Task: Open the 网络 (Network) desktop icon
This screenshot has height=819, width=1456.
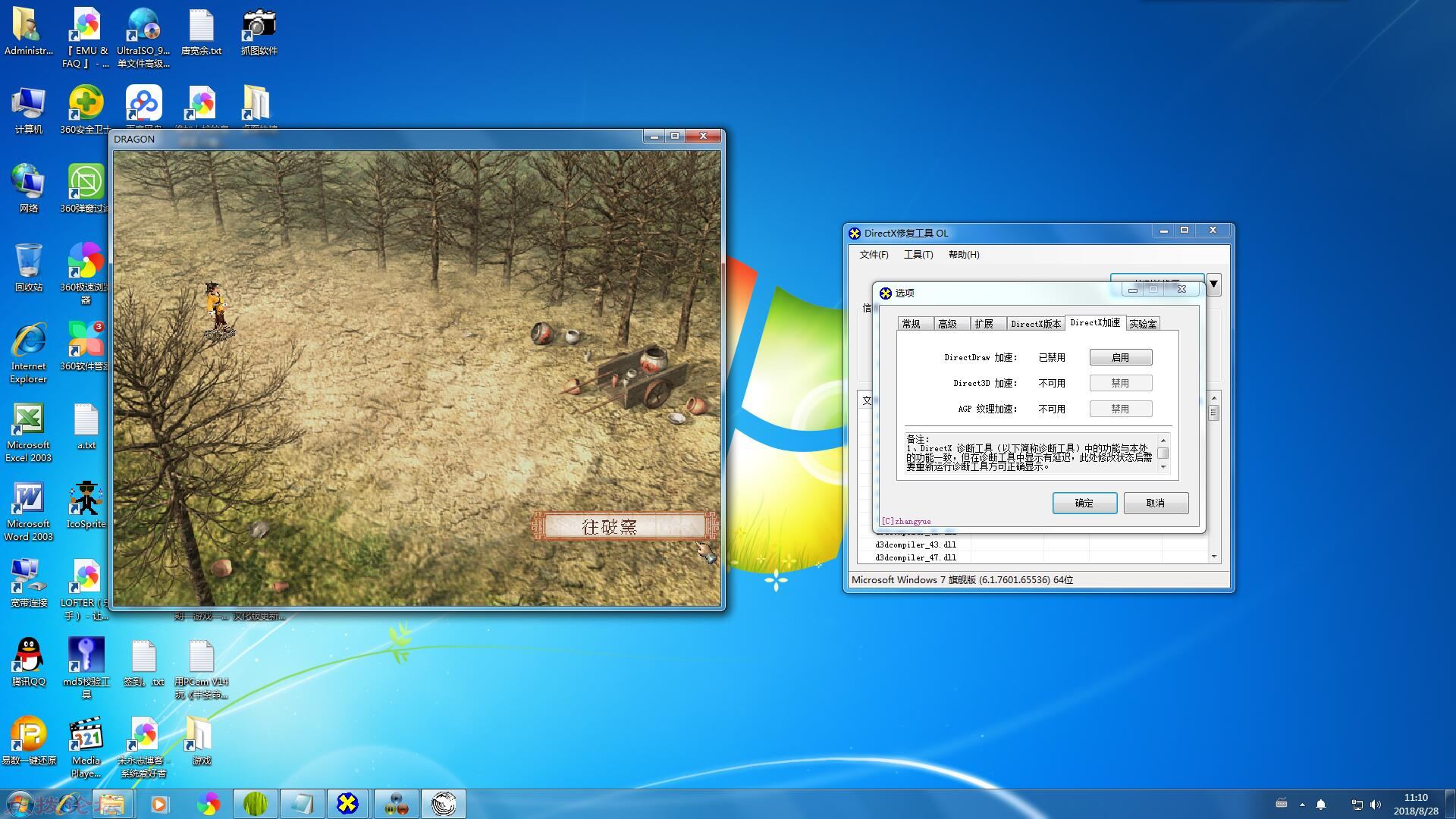Action: (28, 190)
